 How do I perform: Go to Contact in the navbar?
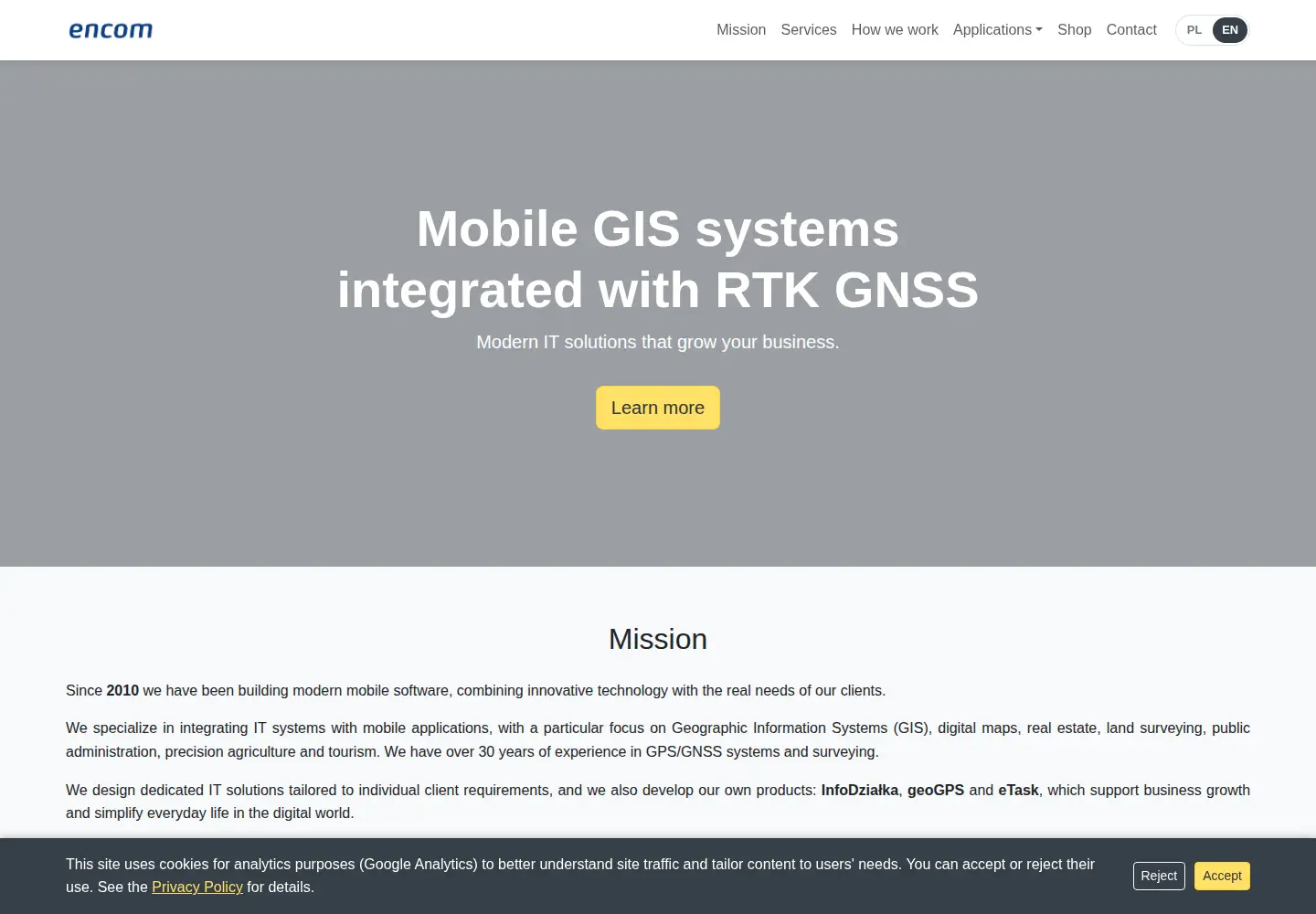coord(1131,30)
